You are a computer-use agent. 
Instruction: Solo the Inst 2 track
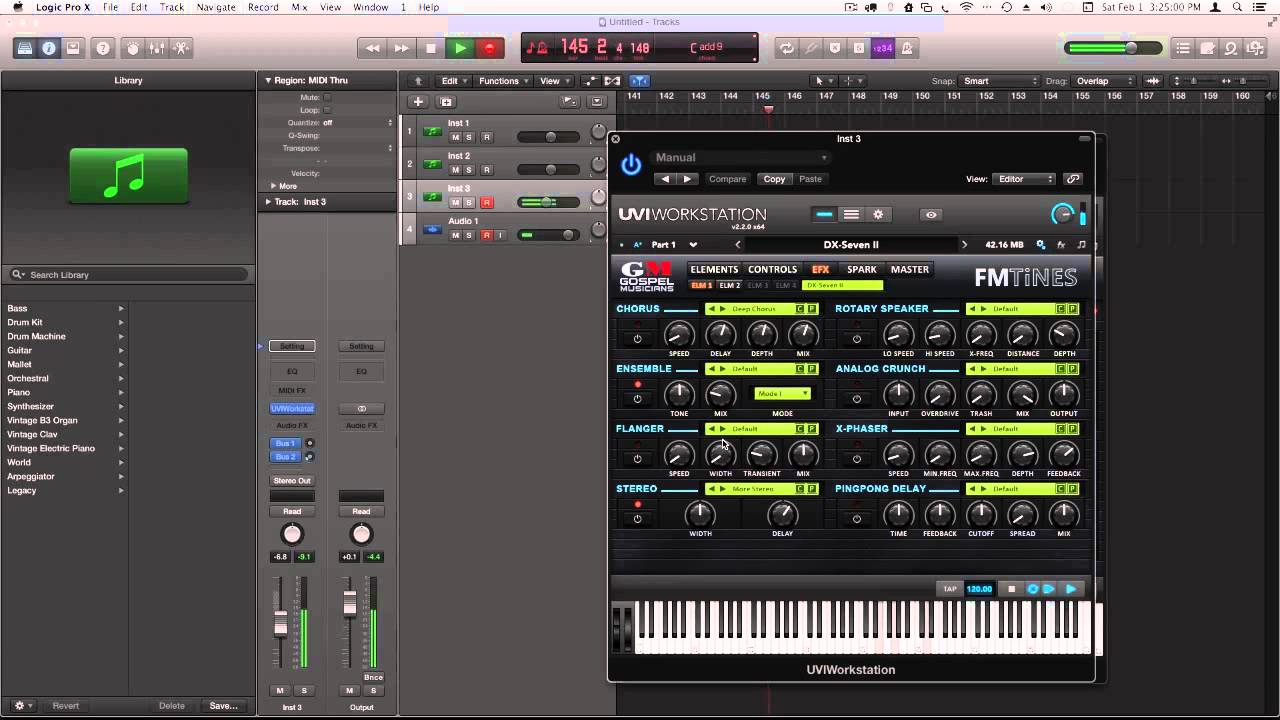469,170
